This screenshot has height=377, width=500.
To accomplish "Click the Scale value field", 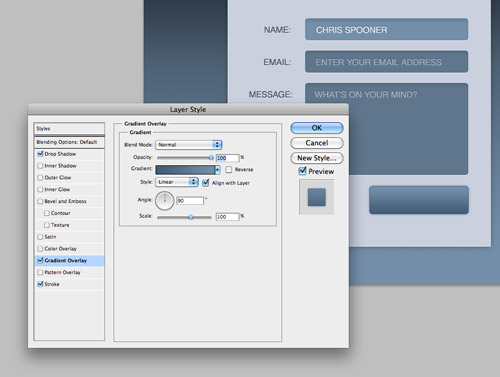I will coord(228,217).
